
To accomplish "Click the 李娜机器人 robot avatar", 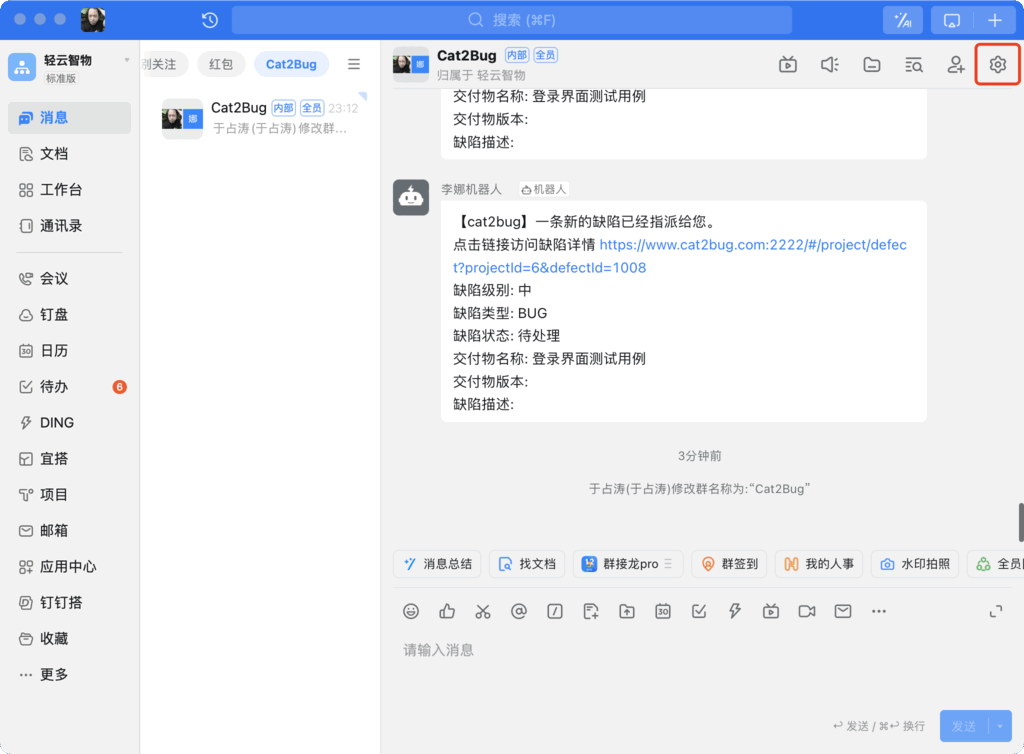I will [411, 197].
